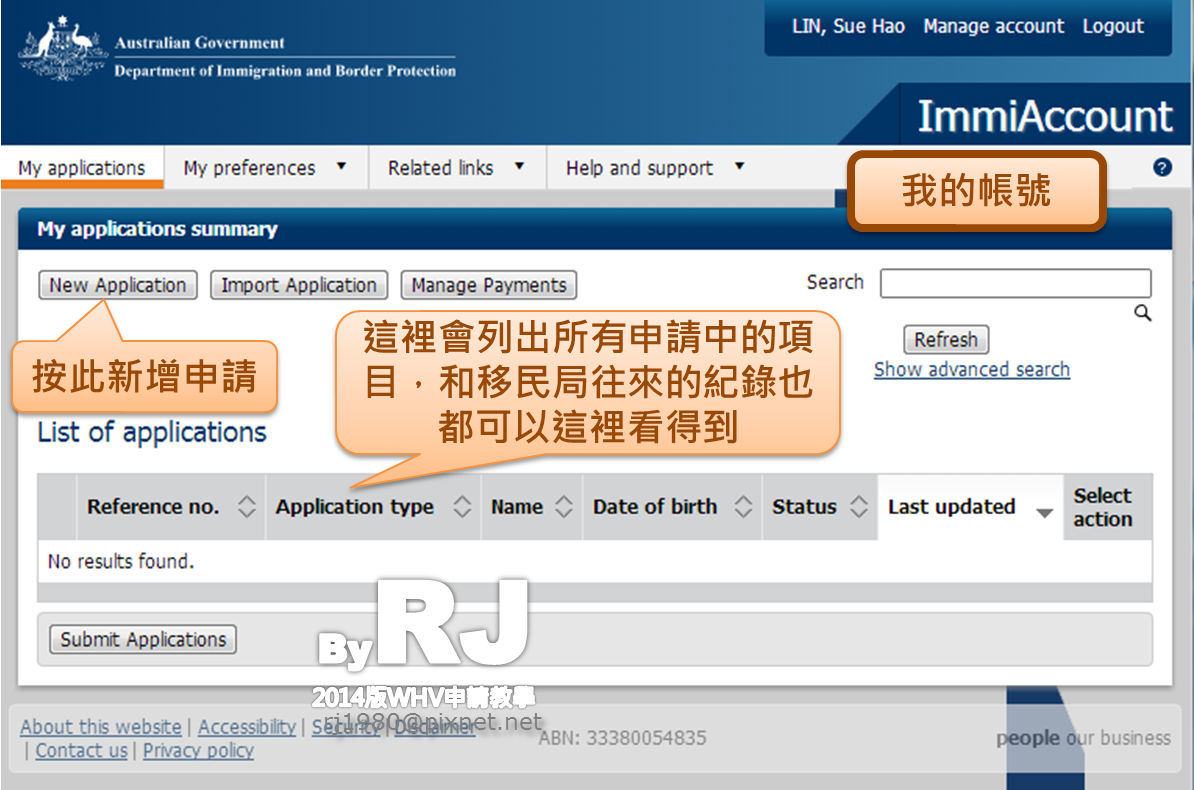Image resolution: width=1194 pixels, height=790 pixels.
Task: Open the Related links menu
Action: tap(457, 168)
